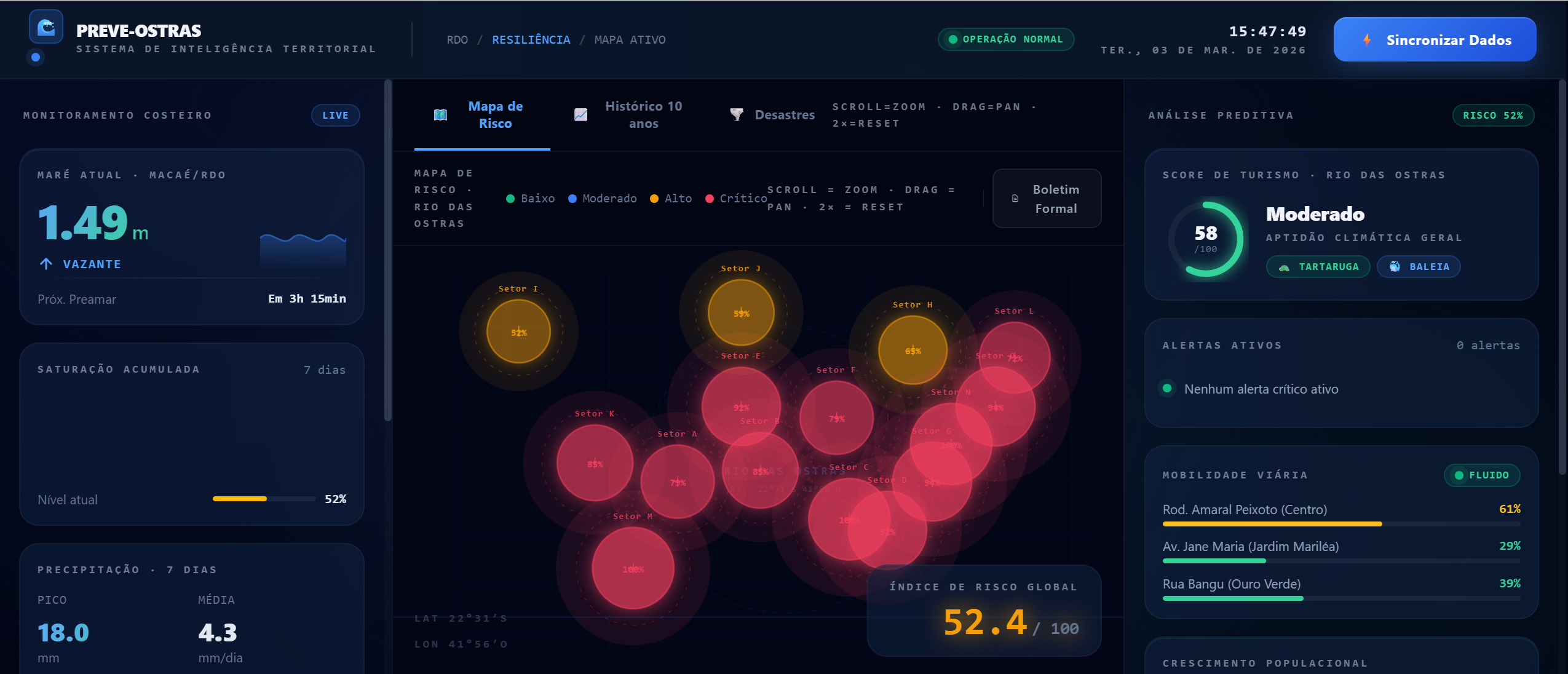Click the saturation Nível atual progress bar
Viewport: 1568px width, 674px height.
click(264, 499)
